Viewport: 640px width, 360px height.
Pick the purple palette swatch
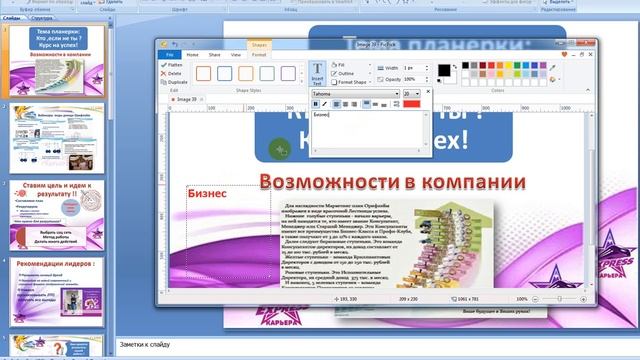click(543, 65)
